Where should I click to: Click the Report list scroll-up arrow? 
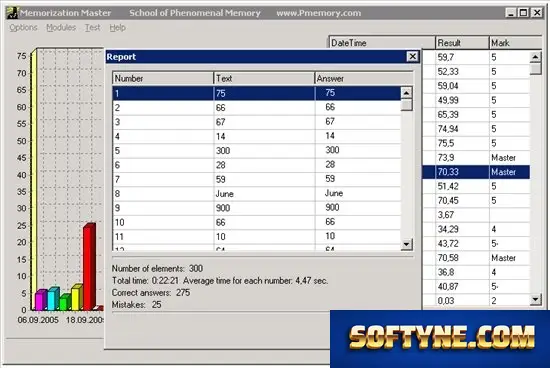[x=406, y=93]
